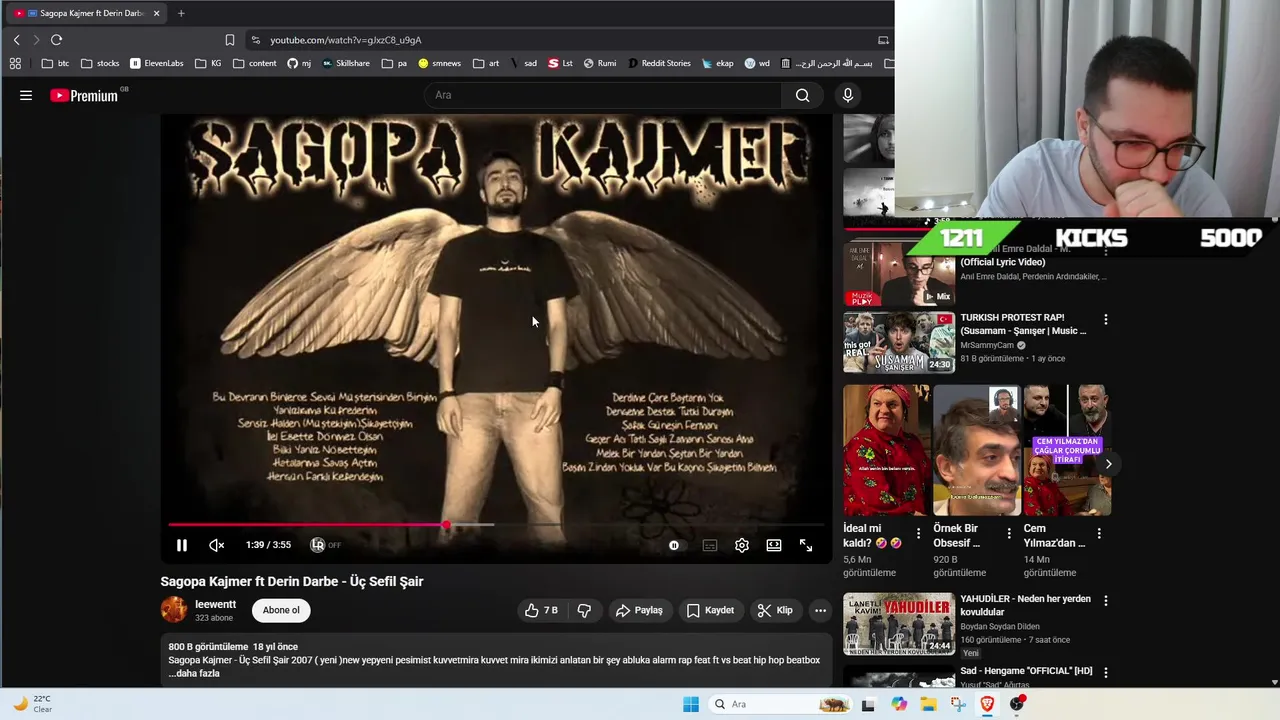Open options for YAHUDİLER video
The width and height of the screenshot is (1280, 720).
pos(1106,601)
